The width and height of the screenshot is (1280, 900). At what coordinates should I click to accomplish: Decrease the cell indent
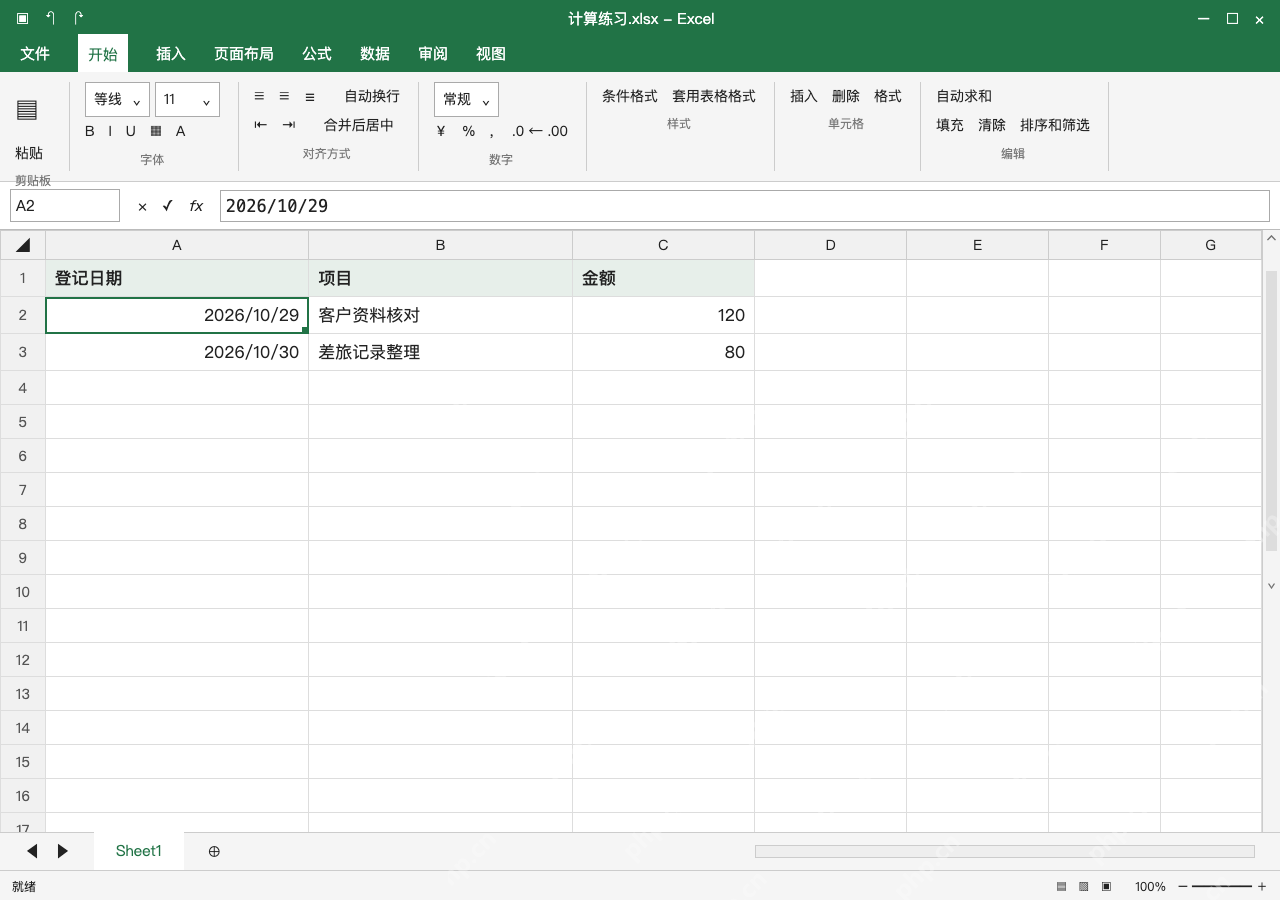click(261, 125)
